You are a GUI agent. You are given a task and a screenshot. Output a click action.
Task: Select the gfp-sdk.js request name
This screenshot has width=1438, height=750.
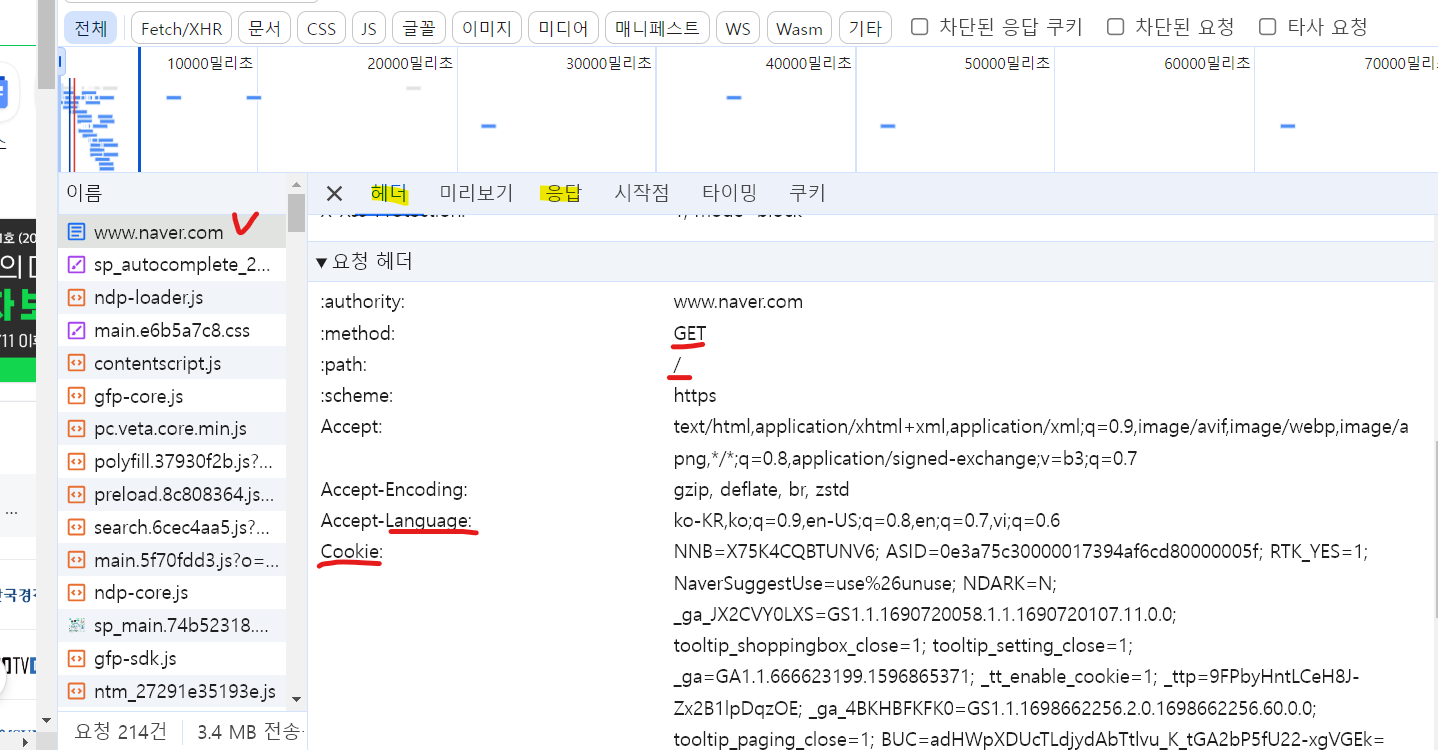click(135, 658)
